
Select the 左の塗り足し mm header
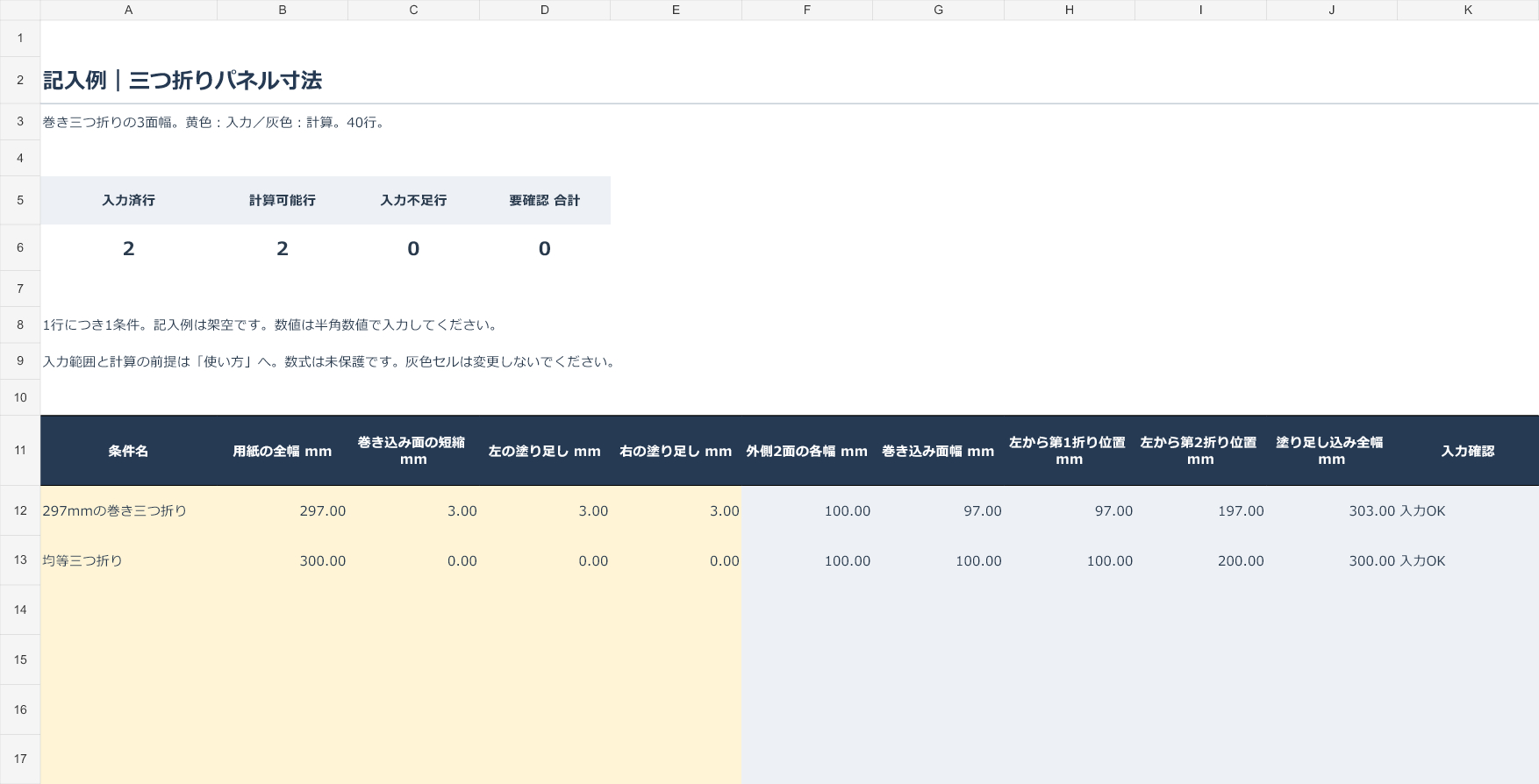point(544,451)
